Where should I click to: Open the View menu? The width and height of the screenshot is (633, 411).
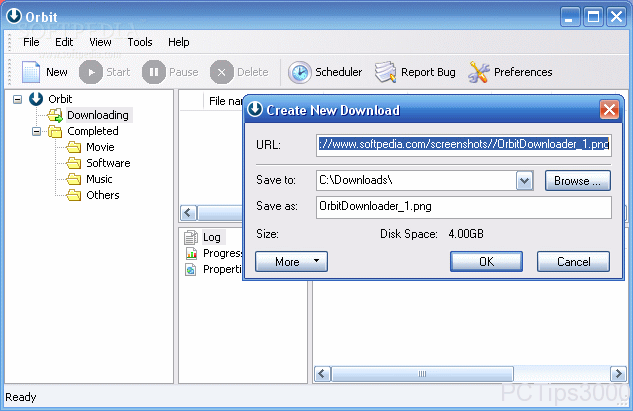[100, 42]
